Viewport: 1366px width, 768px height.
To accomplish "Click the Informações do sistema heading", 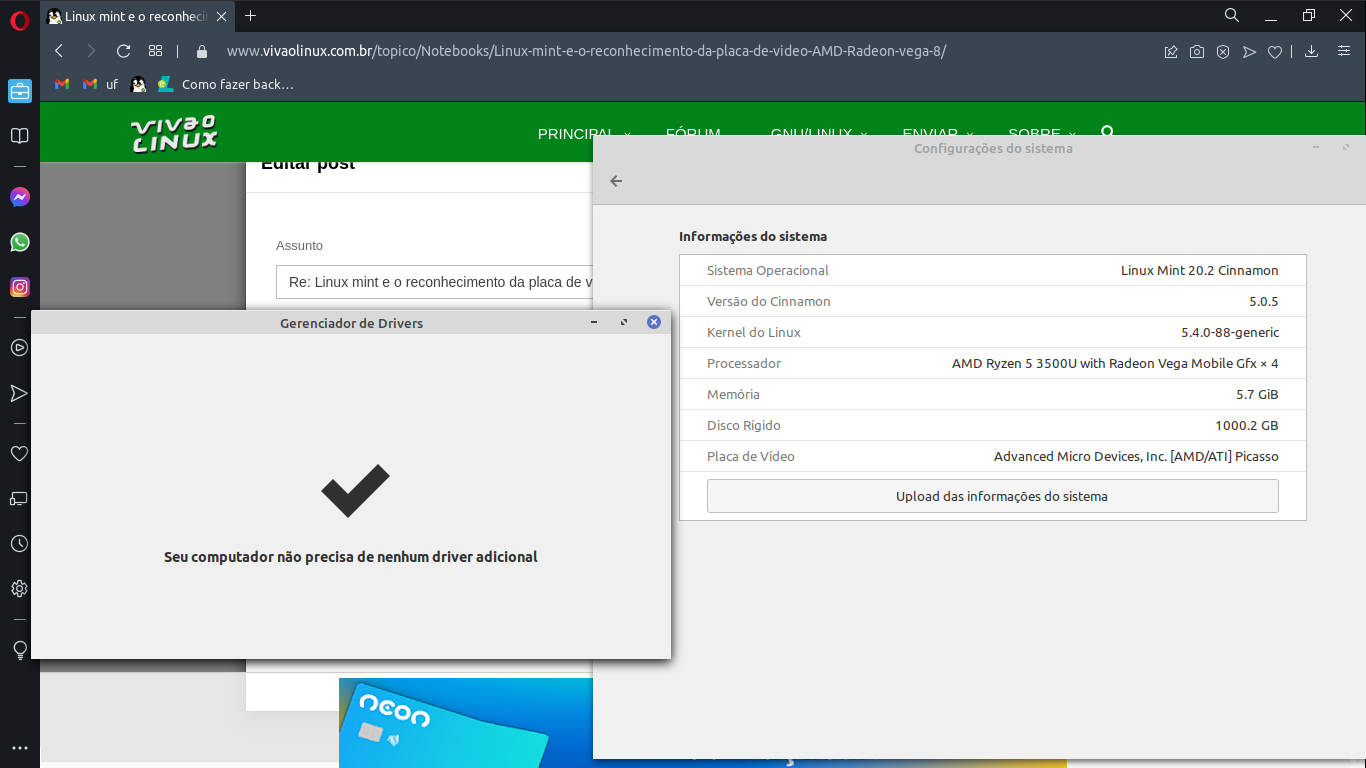I will pyautogui.click(x=753, y=237).
